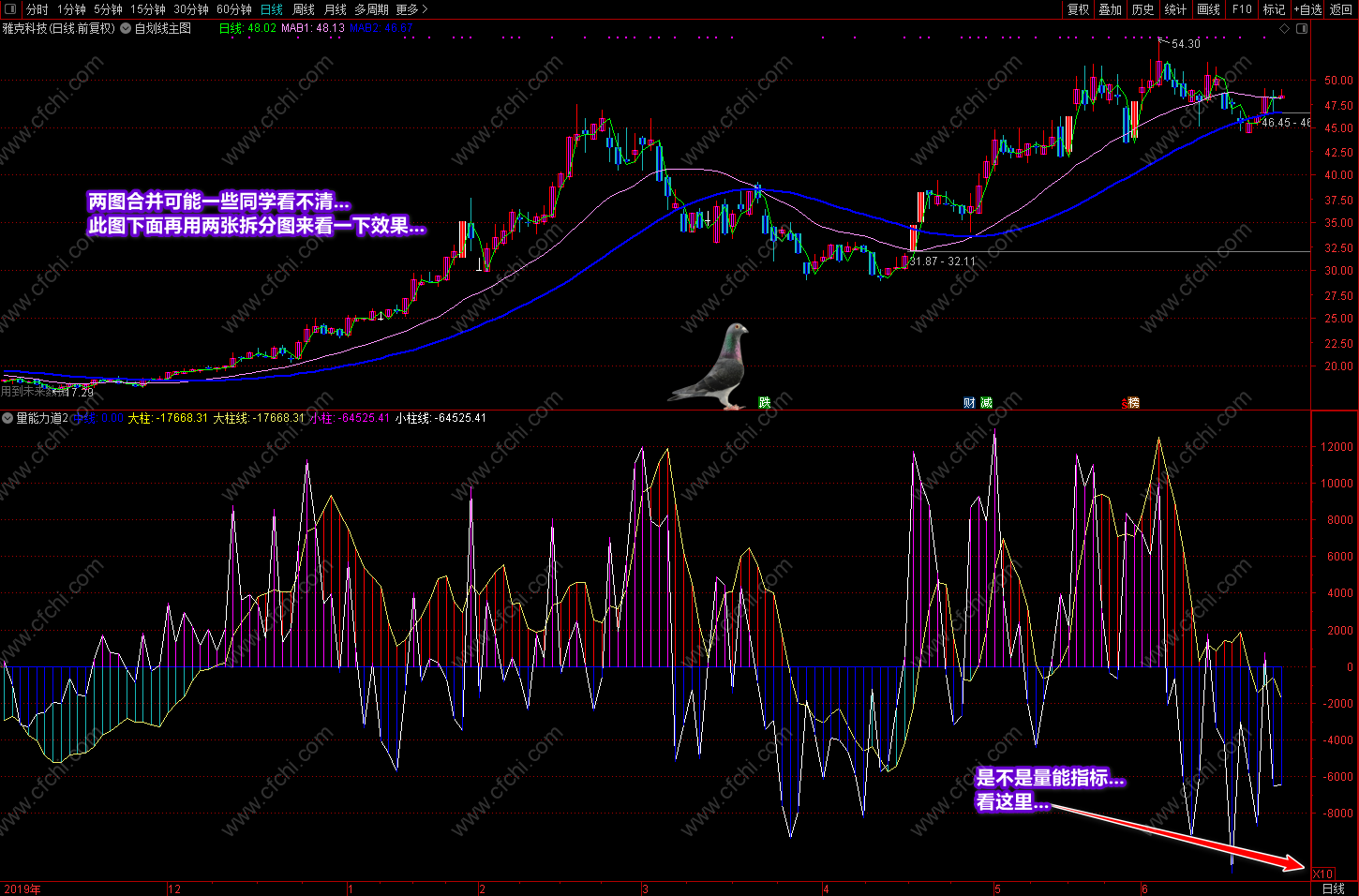Select the 60分钟 period tab
Screen dimensions: 1359x896
tap(234, 9)
